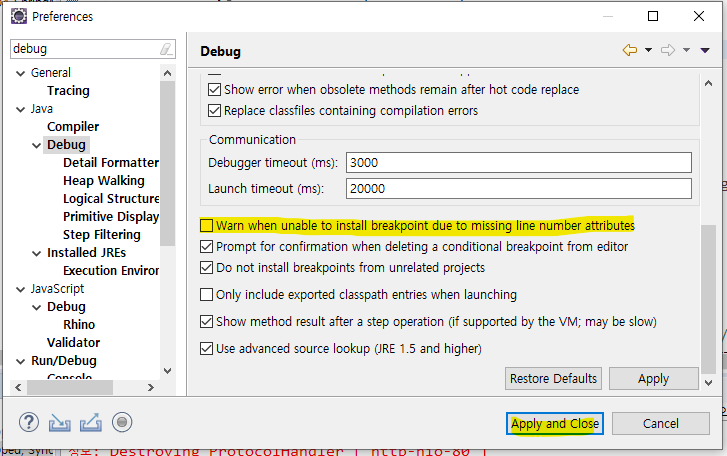This screenshot has height=456, width=727.
Task: Collapse the Java tree node
Action: [20, 109]
